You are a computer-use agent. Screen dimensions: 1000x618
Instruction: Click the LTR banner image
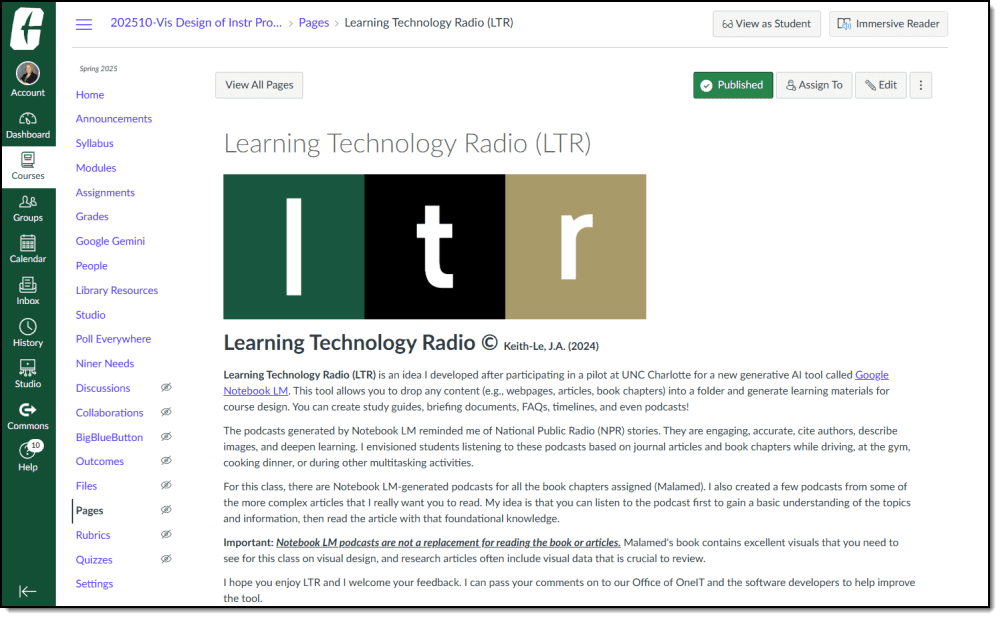(x=434, y=246)
